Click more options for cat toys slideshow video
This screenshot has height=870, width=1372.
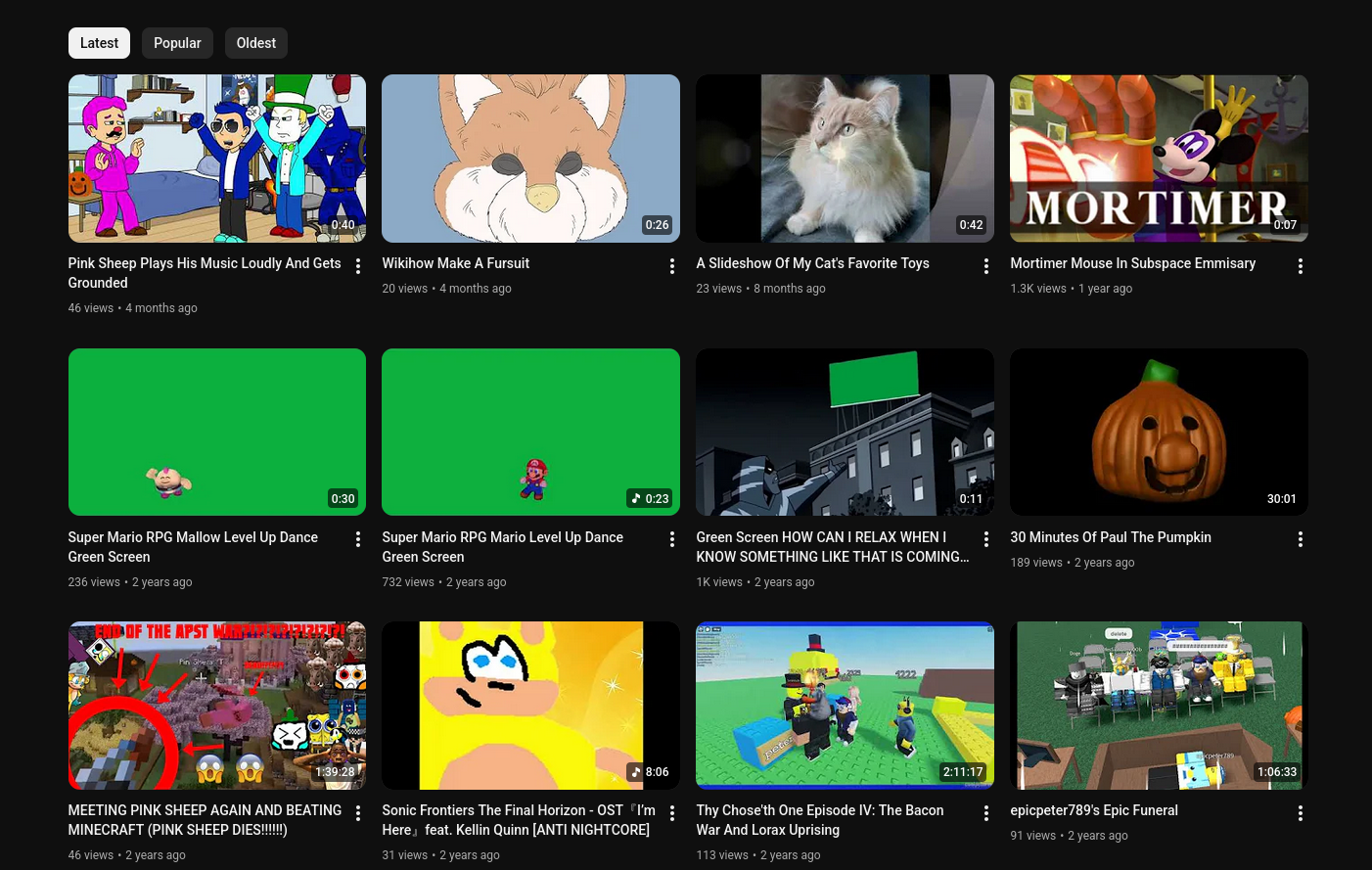(985, 266)
